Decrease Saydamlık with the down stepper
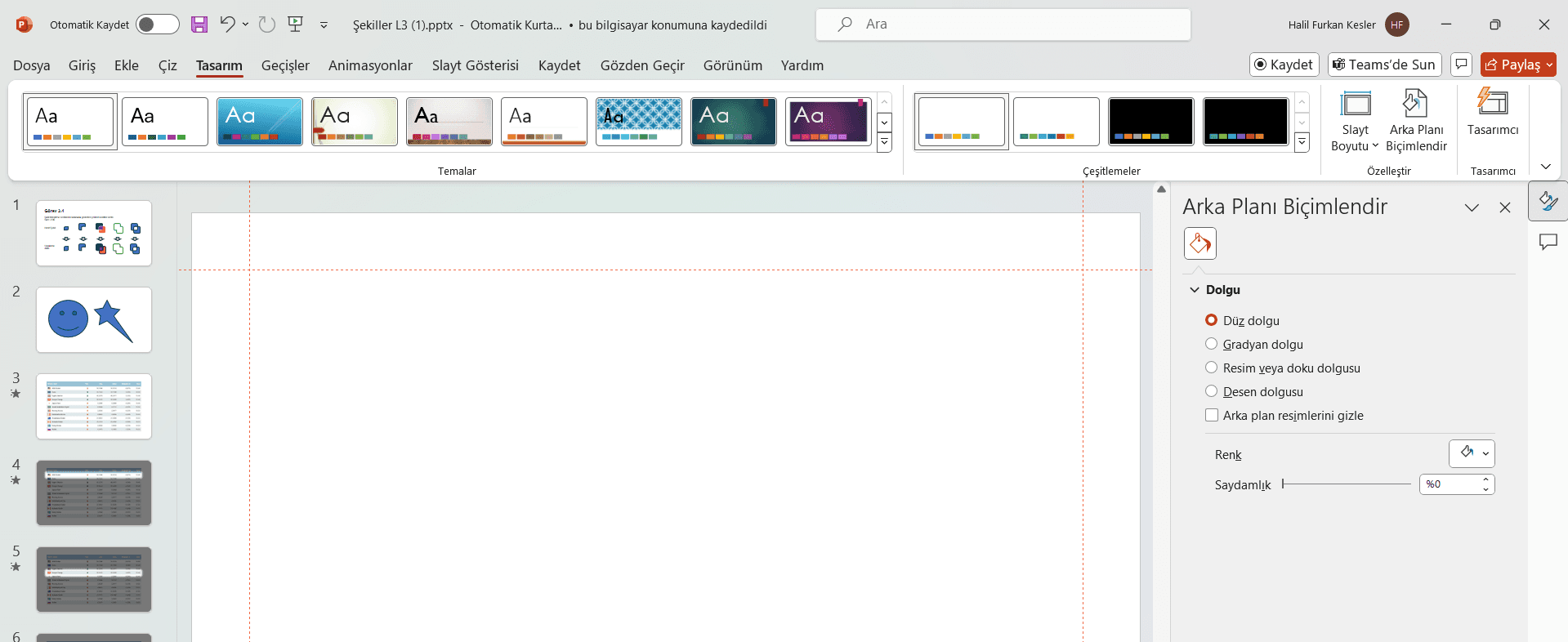 click(x=1485, y=489)
